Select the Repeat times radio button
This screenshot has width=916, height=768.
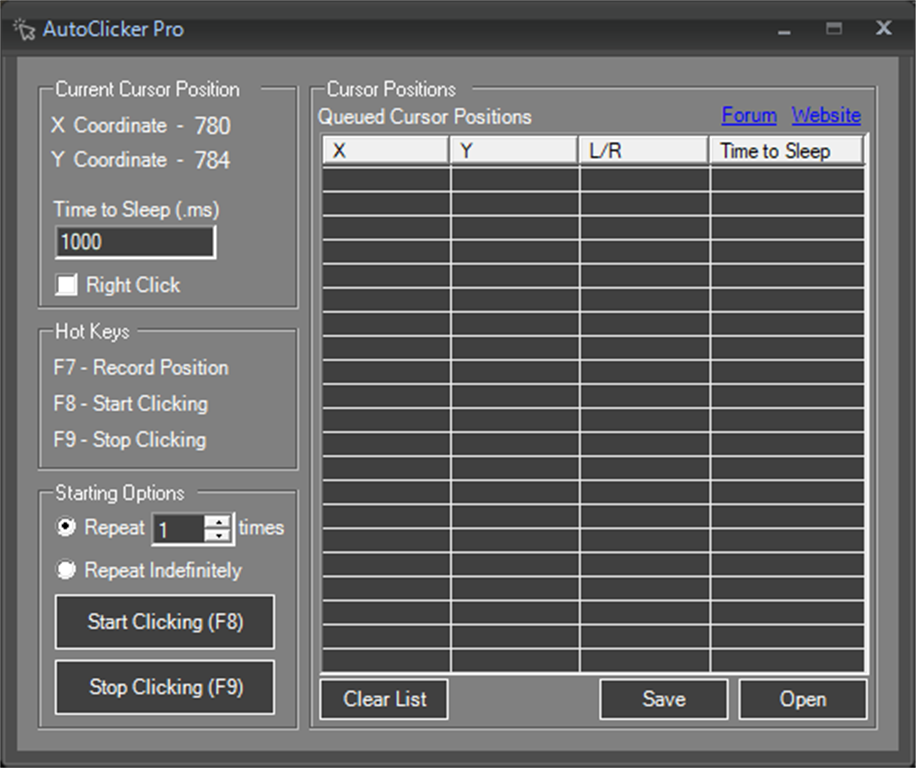pyautogui.click(x=66, y=527)
